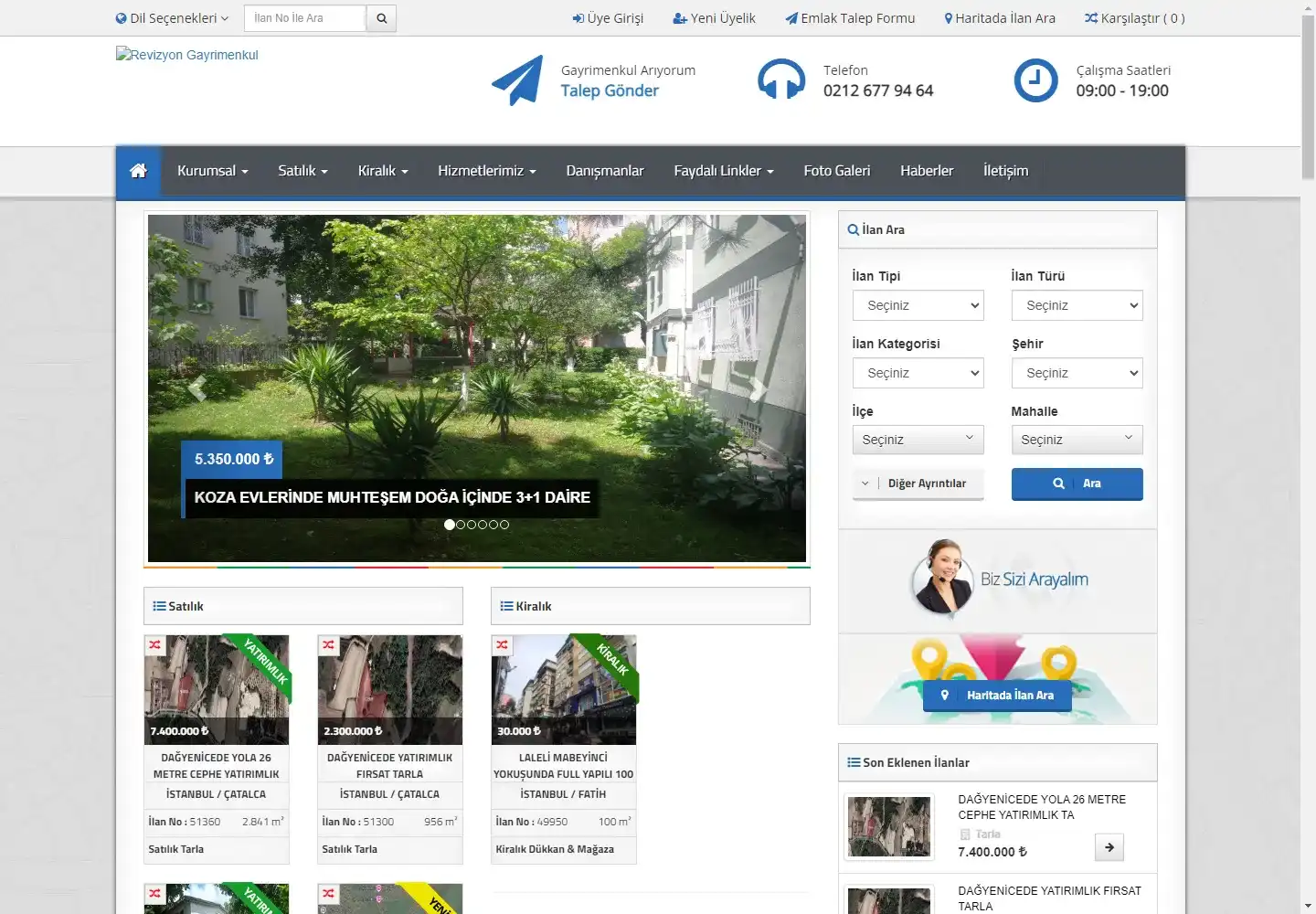
Task: Open the İlan Türü select box
Action: 1077,305
